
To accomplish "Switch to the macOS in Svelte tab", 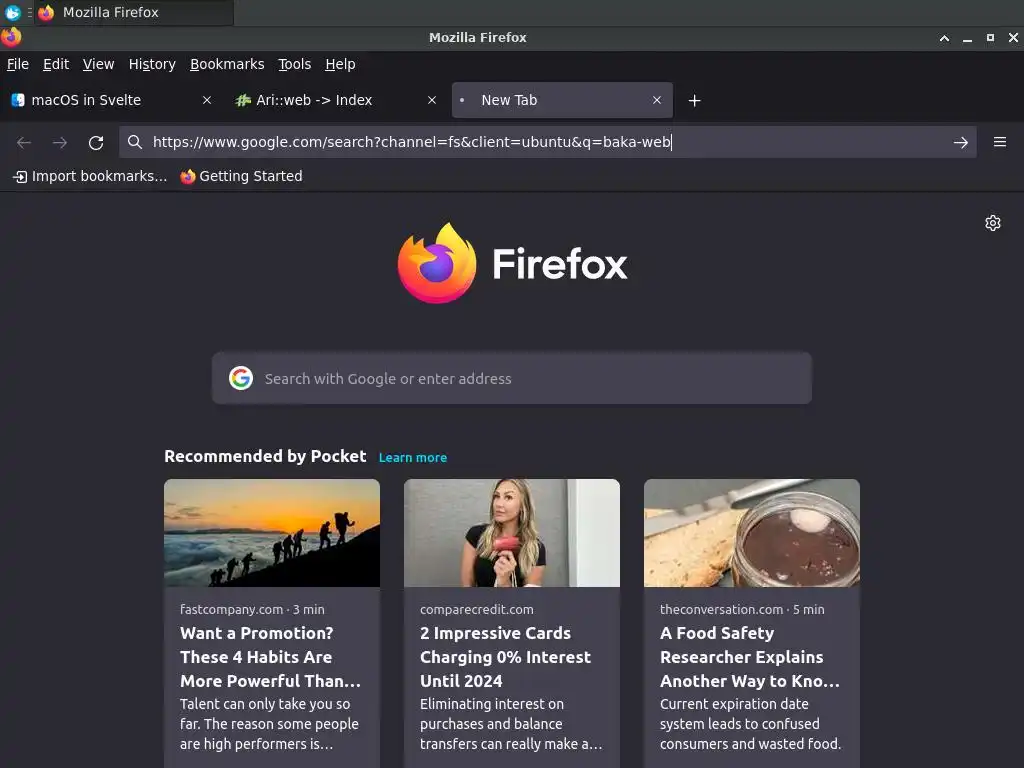I will tap(112, 100).
